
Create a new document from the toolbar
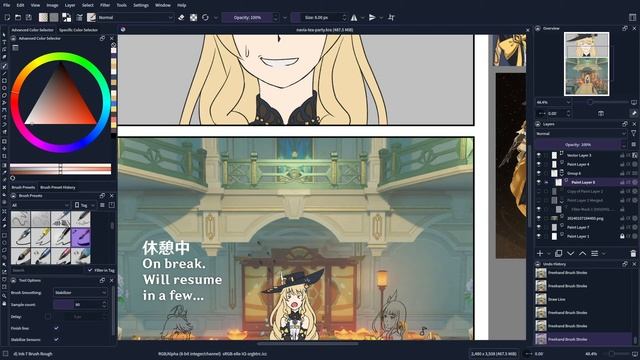pos(7,18)
